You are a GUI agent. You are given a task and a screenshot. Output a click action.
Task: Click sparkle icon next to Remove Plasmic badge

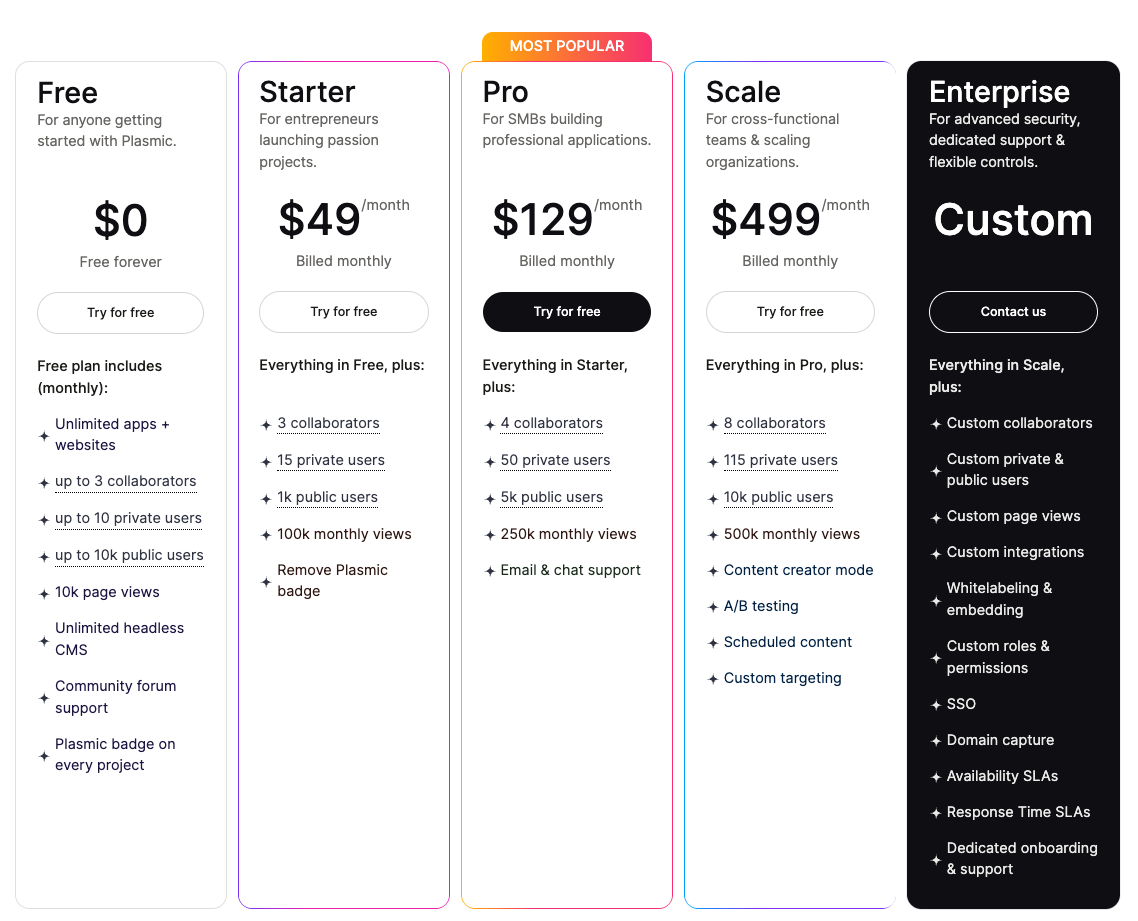[x=266, y=581]
